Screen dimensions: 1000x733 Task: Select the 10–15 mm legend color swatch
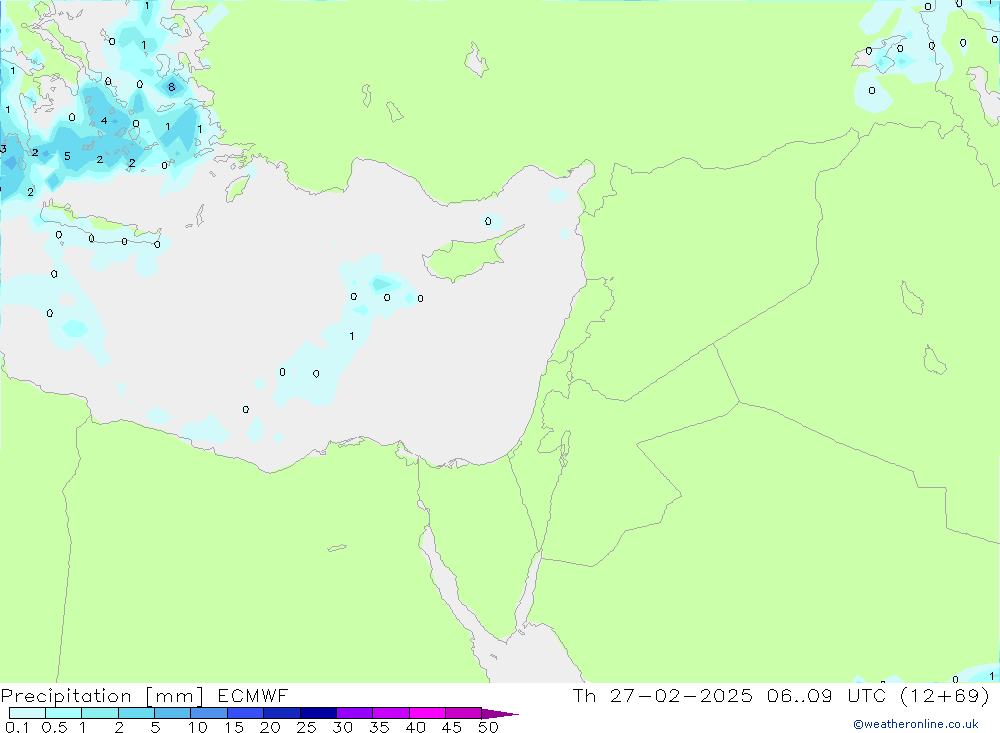pyautogui.click(x=209, y=713)
